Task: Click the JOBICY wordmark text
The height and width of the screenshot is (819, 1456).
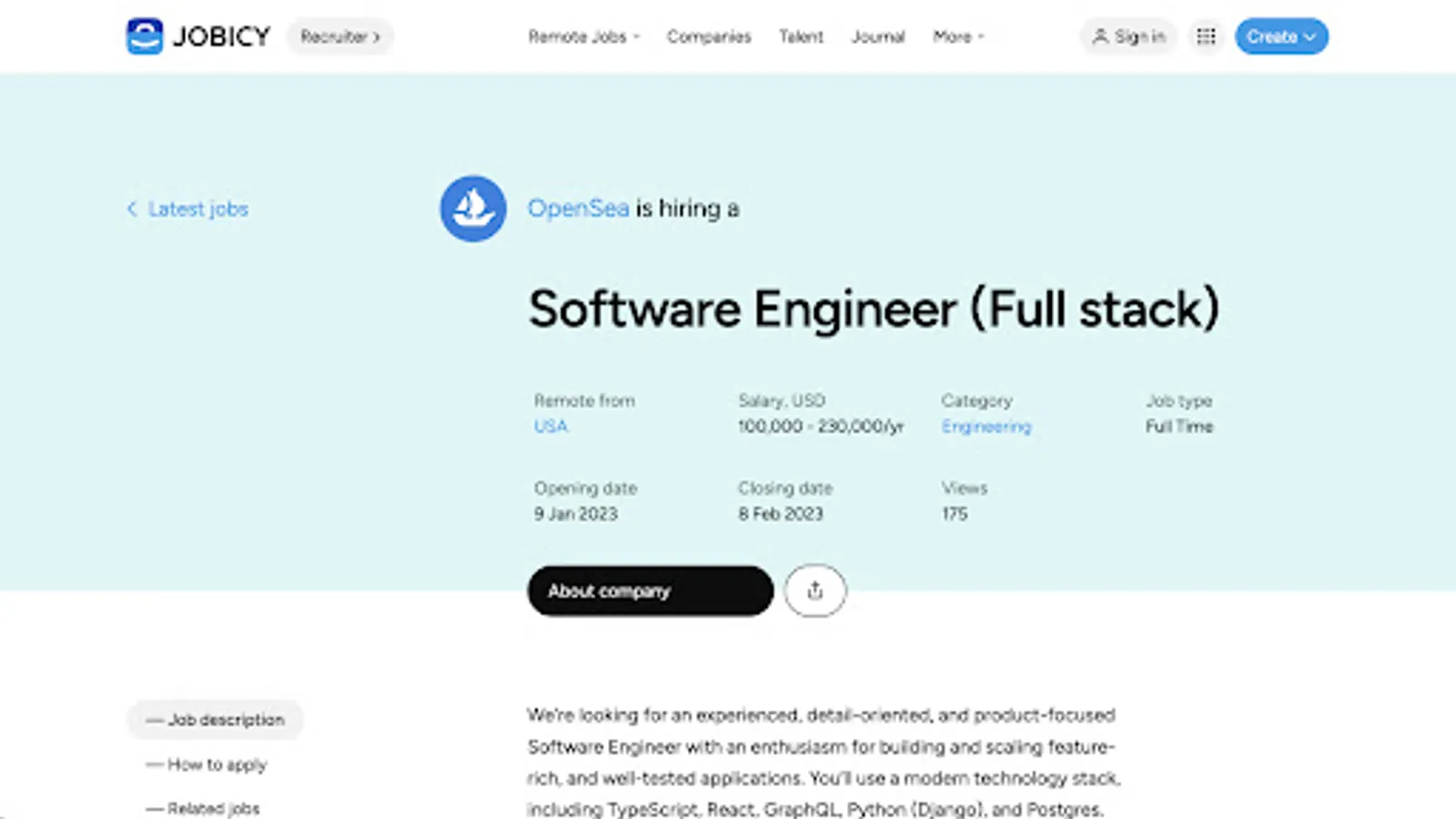Action: [222, 36]
